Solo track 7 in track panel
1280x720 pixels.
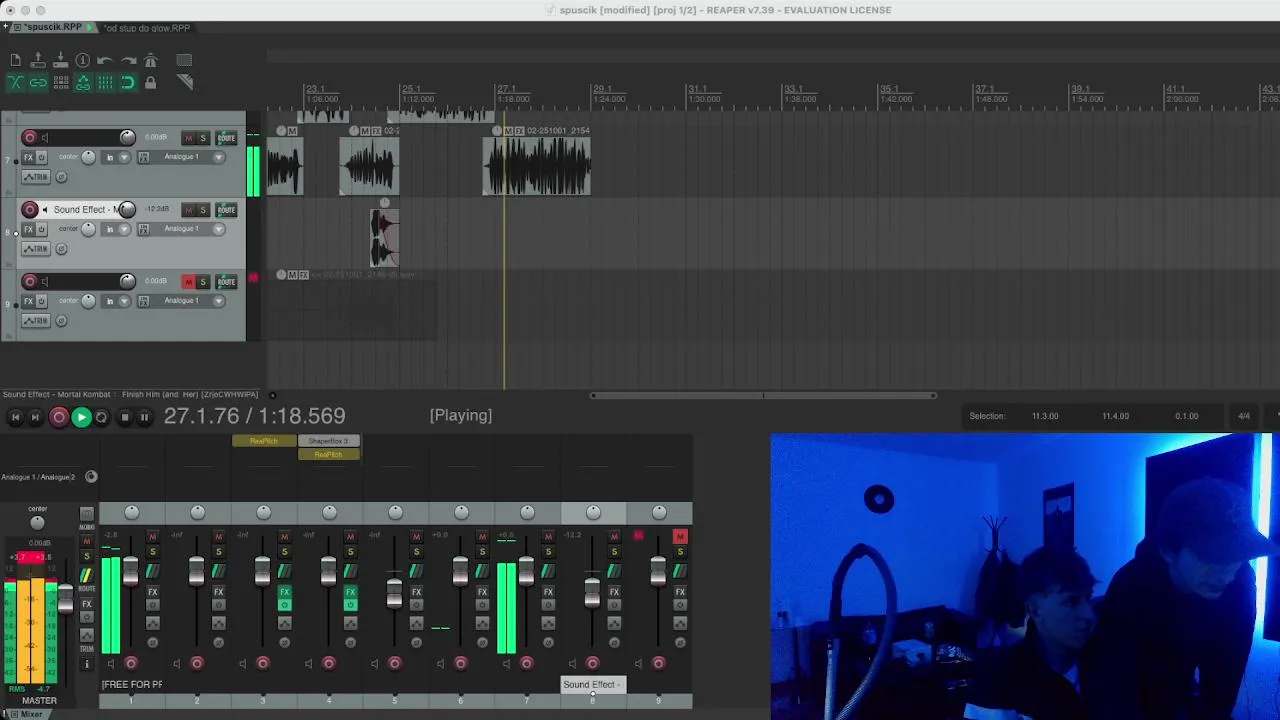[203, 138]
